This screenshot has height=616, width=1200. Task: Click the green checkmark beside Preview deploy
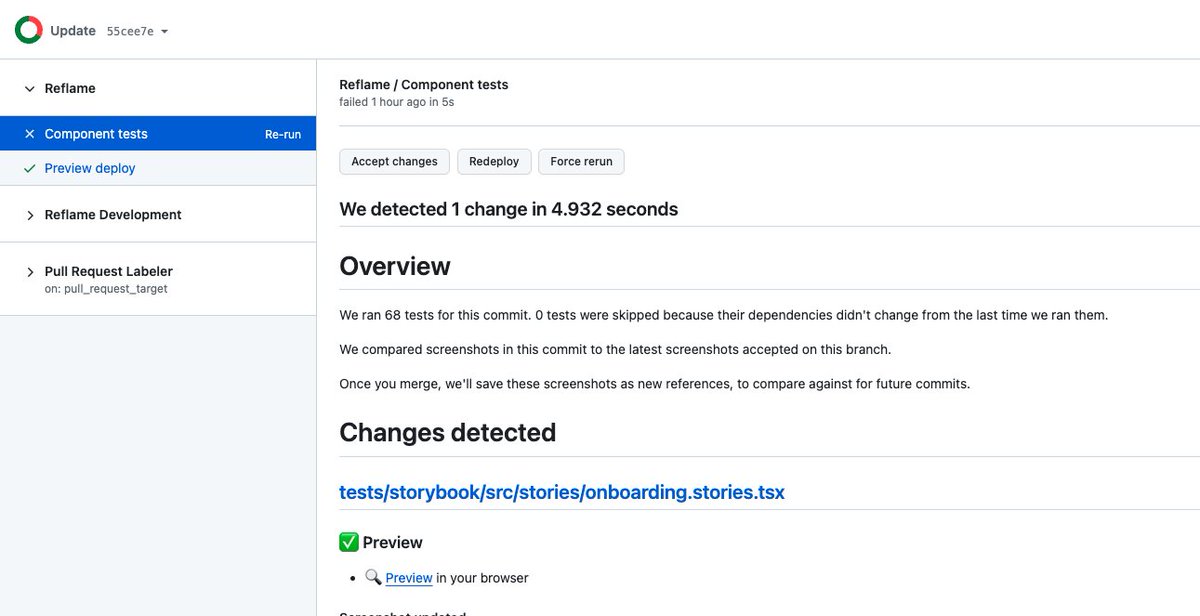pos(29,168)
